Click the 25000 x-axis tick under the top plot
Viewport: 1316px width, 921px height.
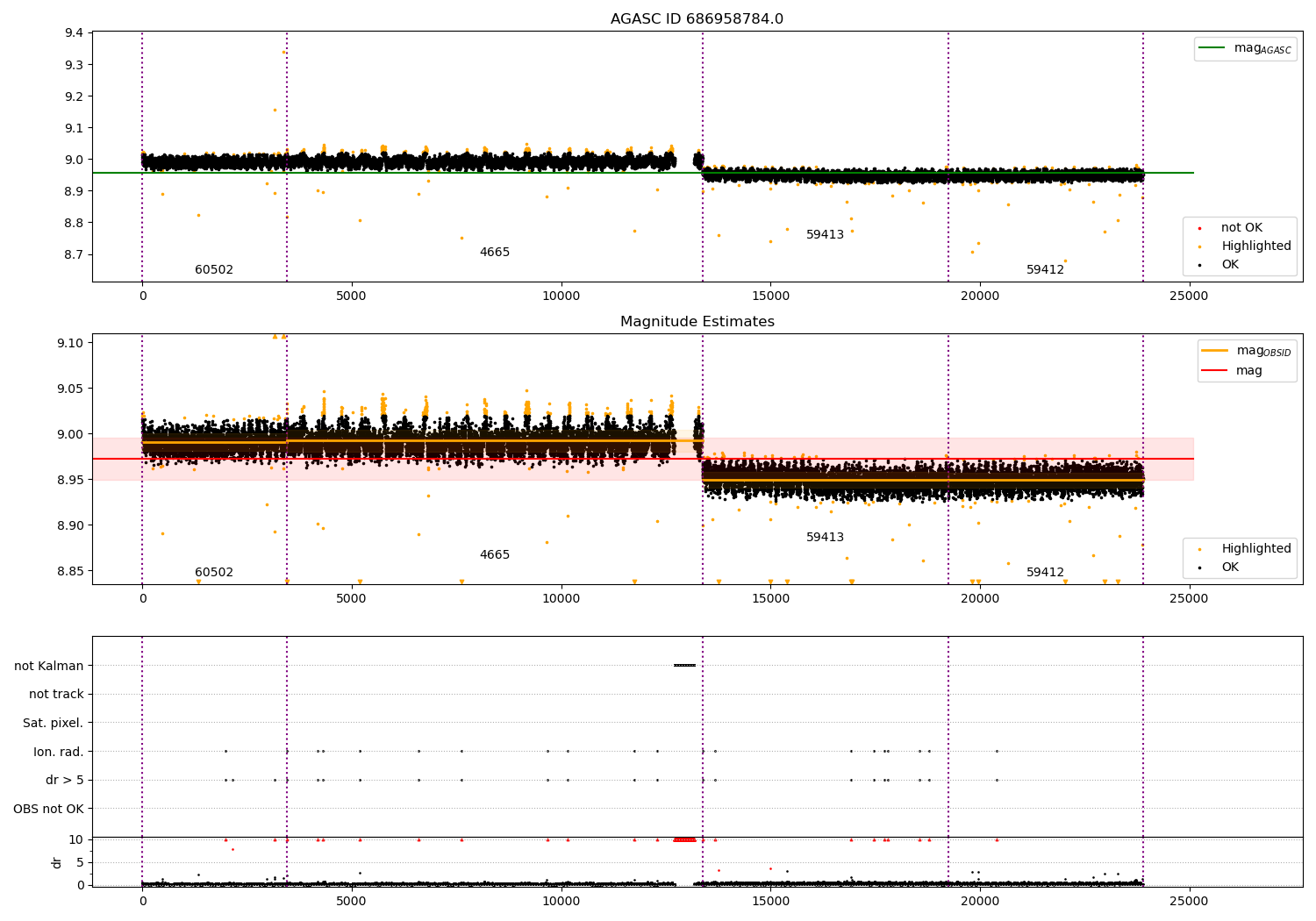pyautogui.click(x=1189, y=296)
